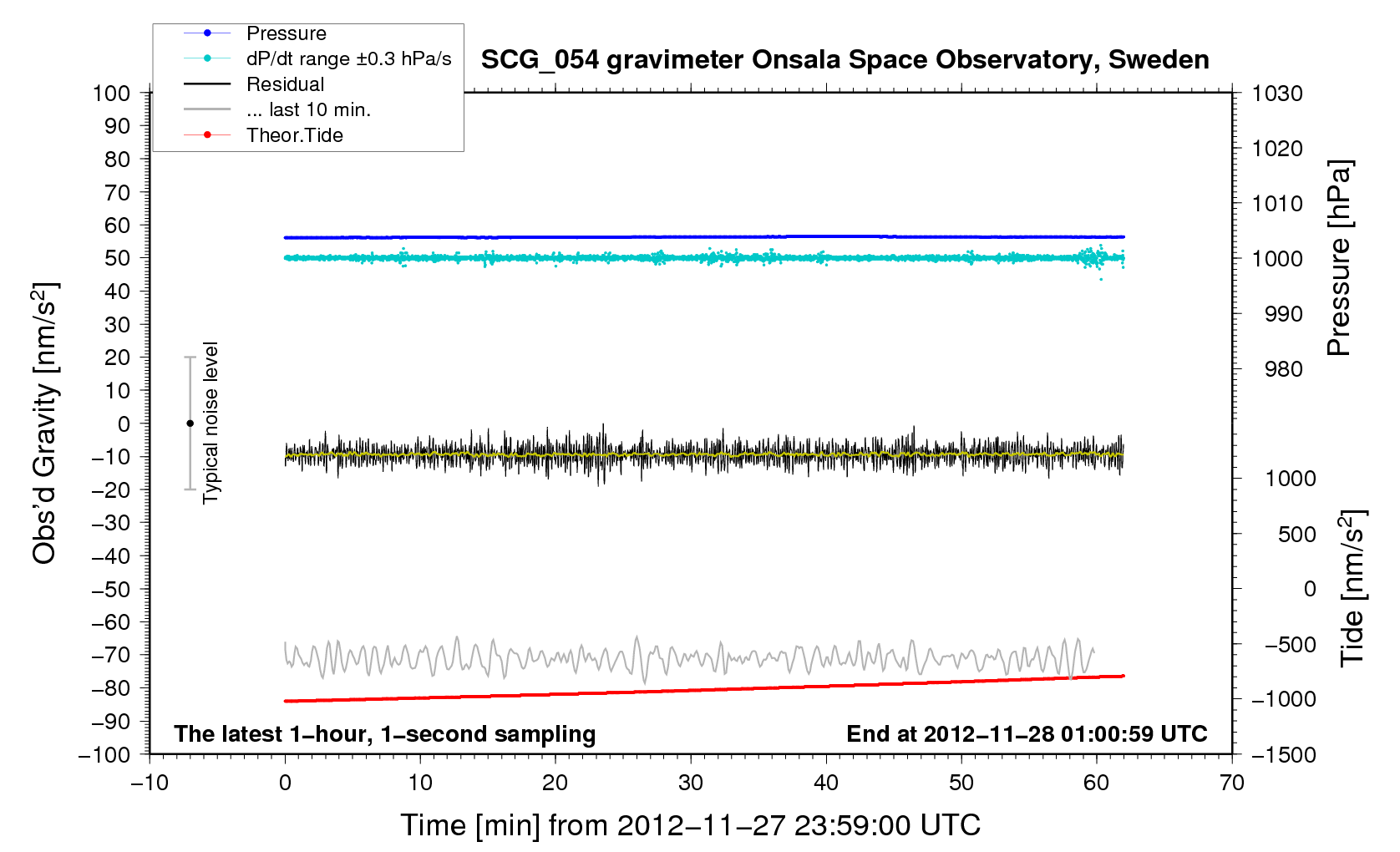Click the gray last 10 min legend line
Image resolution: width=1400 pixels, height=852 pixels.
[207, 109]
